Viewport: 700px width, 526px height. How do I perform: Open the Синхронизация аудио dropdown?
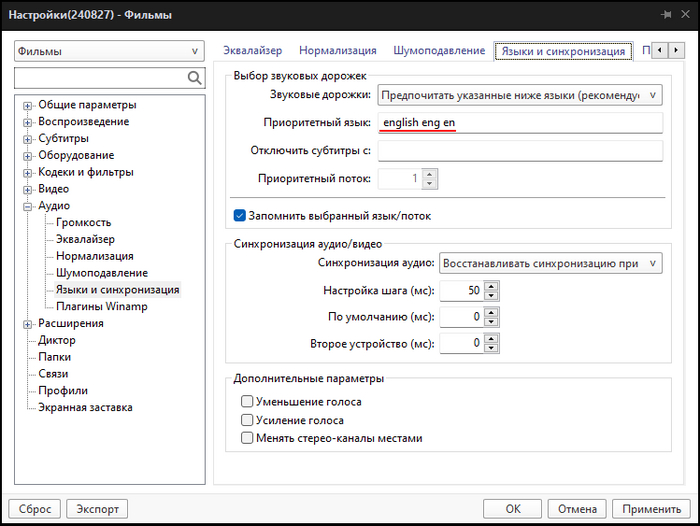coord(550,263)
